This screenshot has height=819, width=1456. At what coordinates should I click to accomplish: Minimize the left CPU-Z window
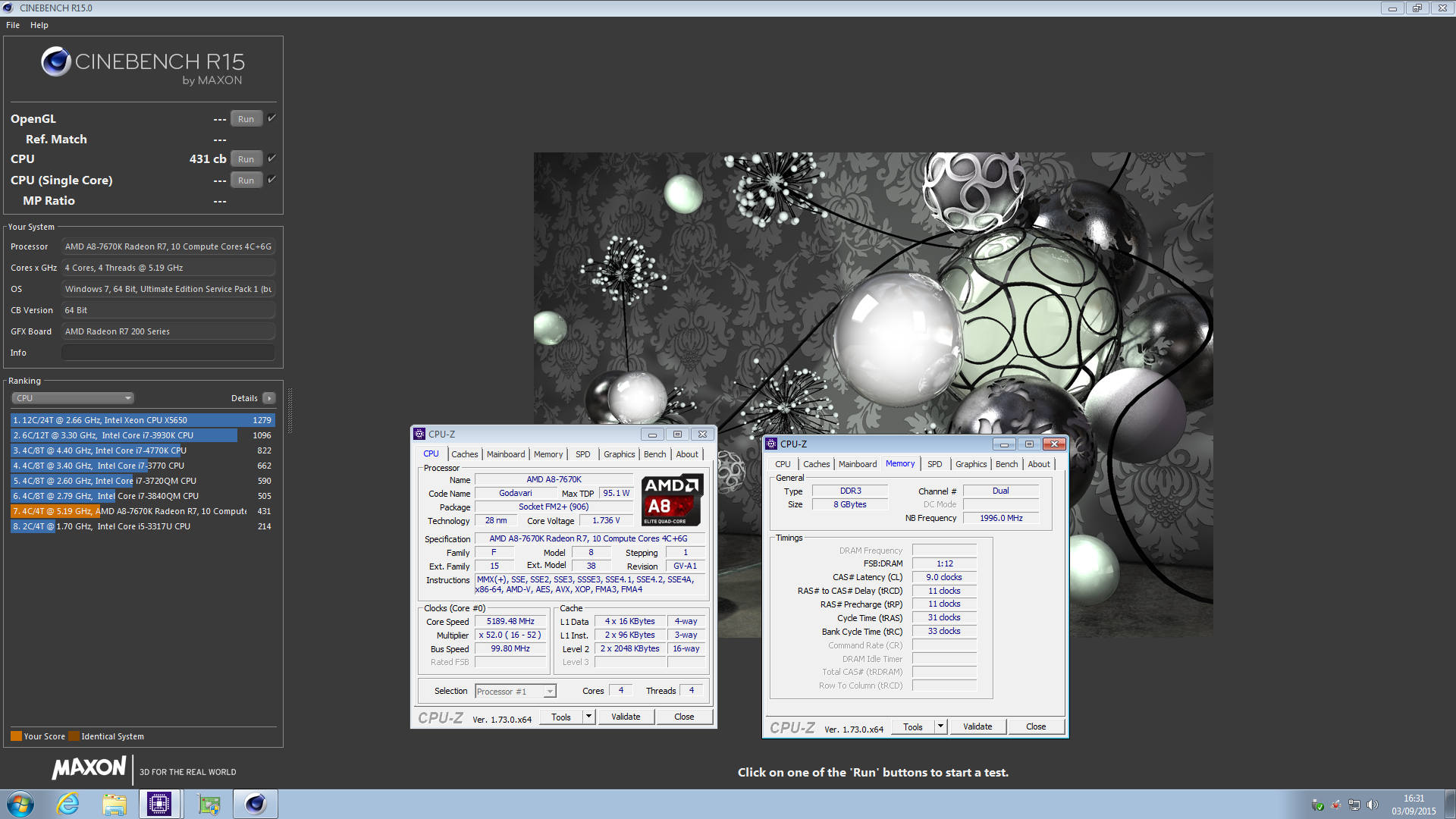(x=651, y=435)
